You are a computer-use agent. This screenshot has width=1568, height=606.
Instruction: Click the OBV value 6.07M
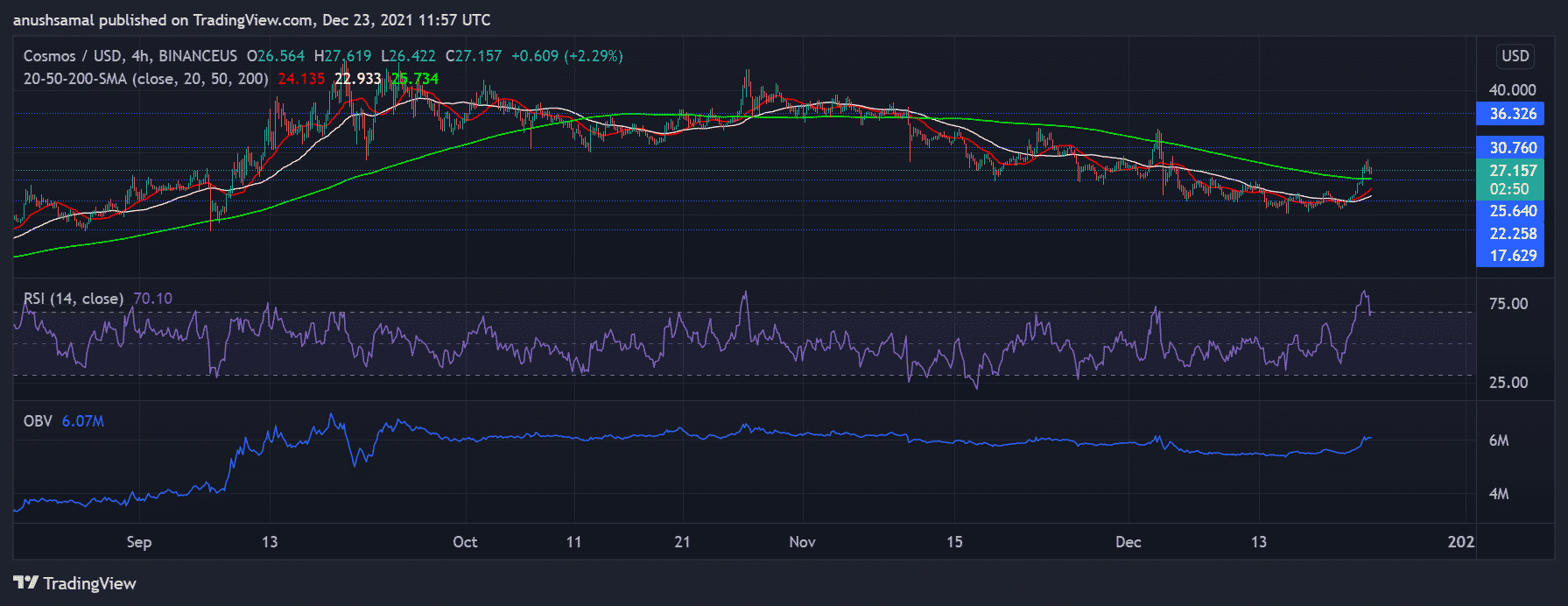tap(83, 421)
